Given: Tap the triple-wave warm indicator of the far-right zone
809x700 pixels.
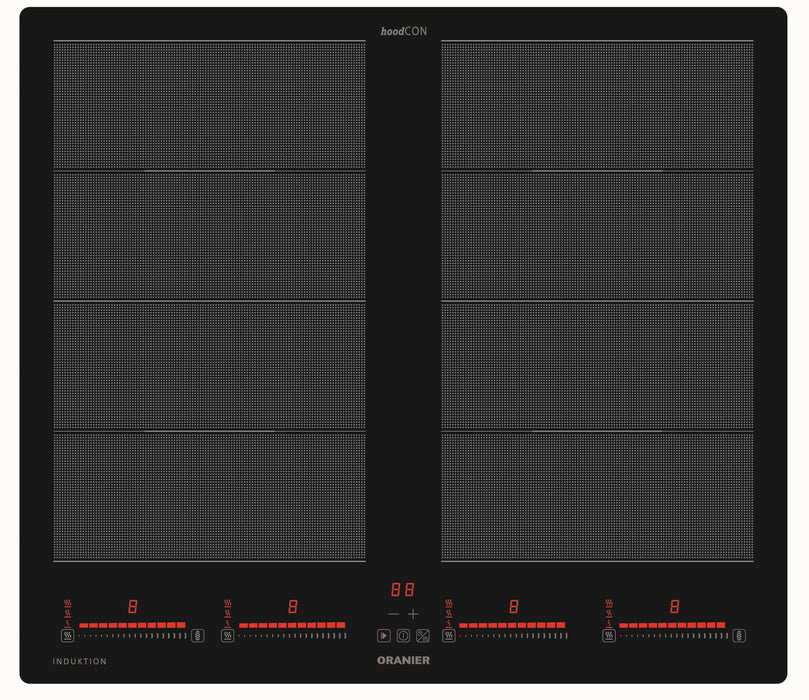Looking at the screenshot, I should (609, 603).
